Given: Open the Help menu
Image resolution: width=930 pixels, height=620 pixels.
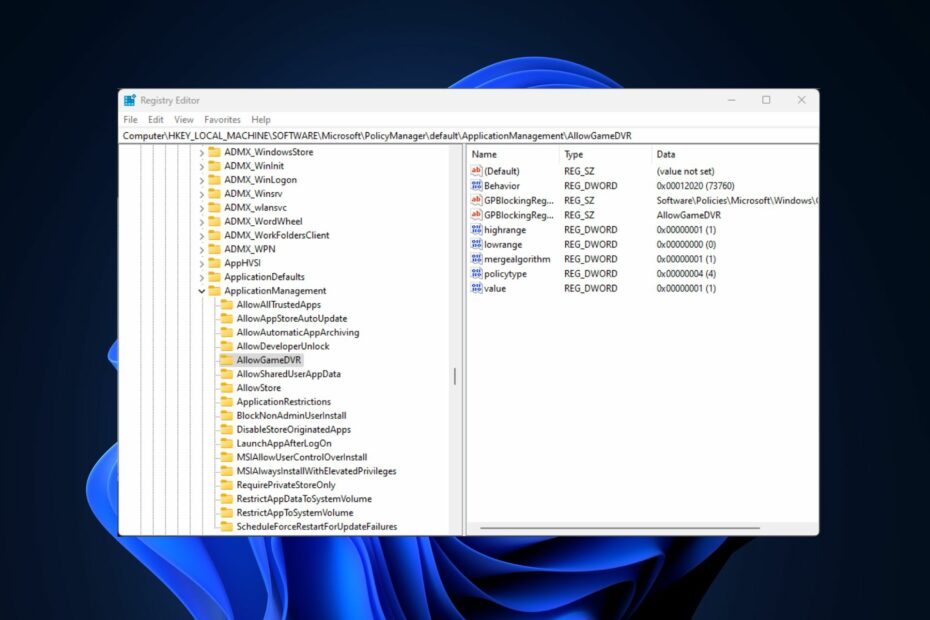Looking at the screenshot, I should [260, 120].
